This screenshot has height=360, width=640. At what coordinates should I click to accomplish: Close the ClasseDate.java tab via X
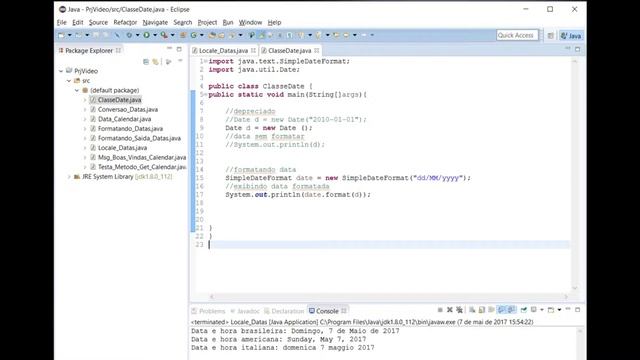tap(317, 50)
